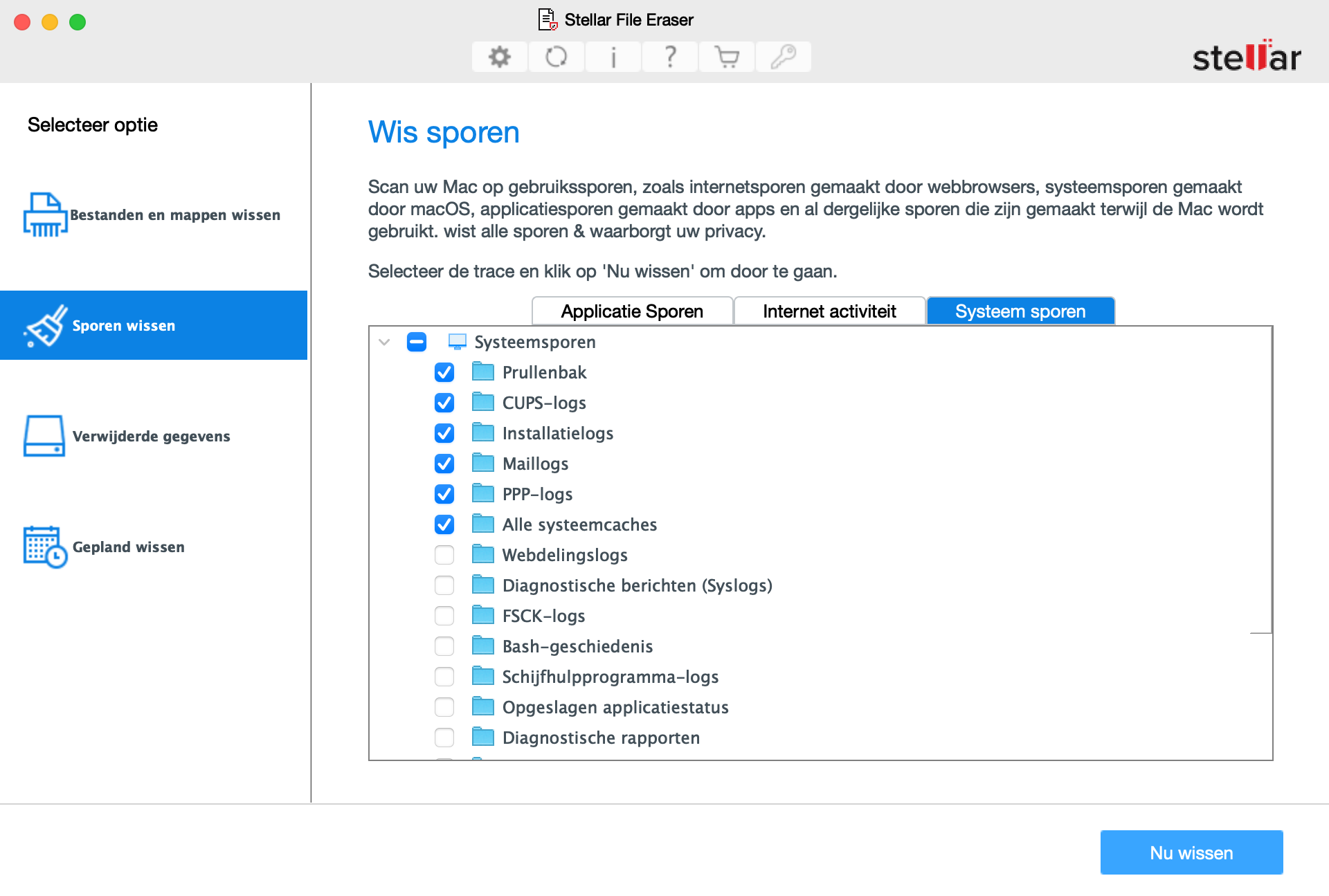1329x896 pixels.
Task: Open the info 'i' toolbar icon
Action: [613, 57]
